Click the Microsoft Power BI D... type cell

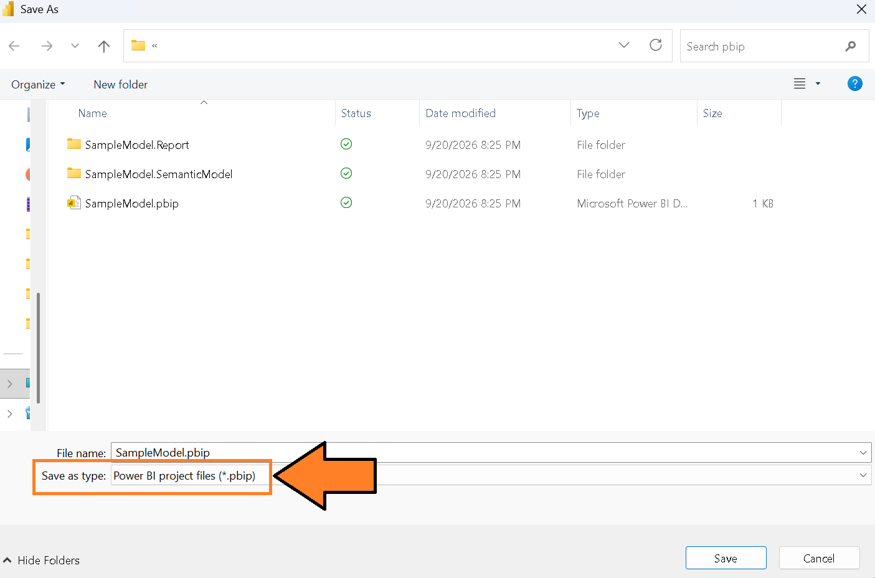click(x=632, y=204)
